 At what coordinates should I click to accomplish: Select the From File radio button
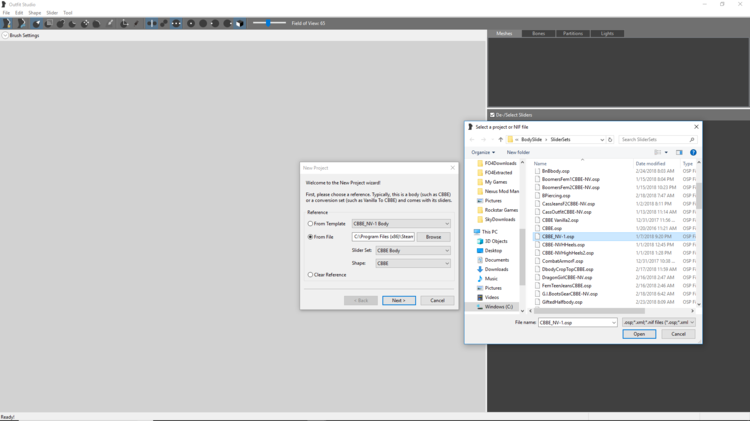pos(310,237)
